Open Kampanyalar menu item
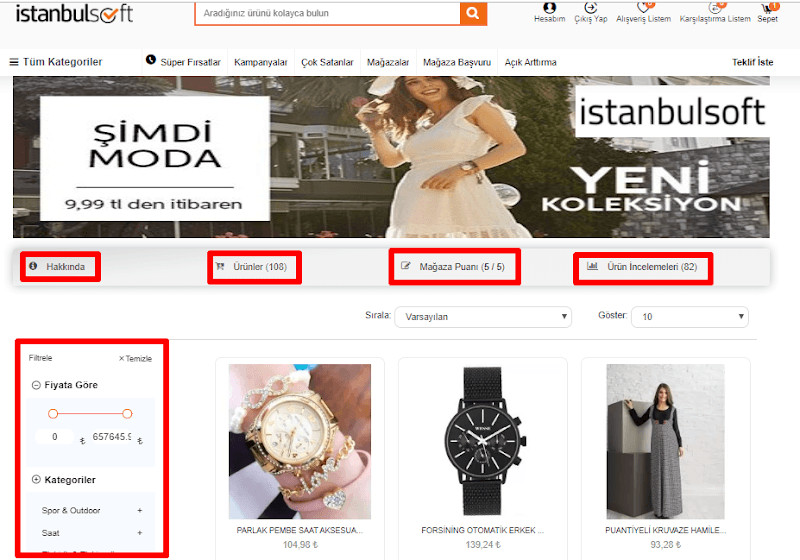800x560 pixels. 261,62
